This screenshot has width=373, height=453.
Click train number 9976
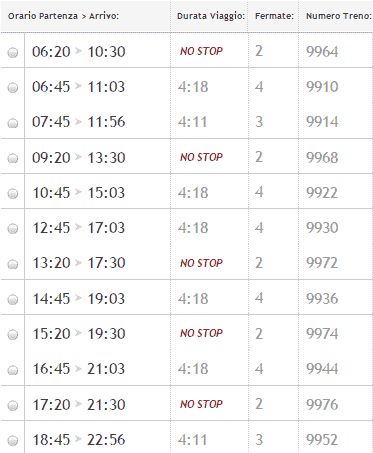pos(322,404)
